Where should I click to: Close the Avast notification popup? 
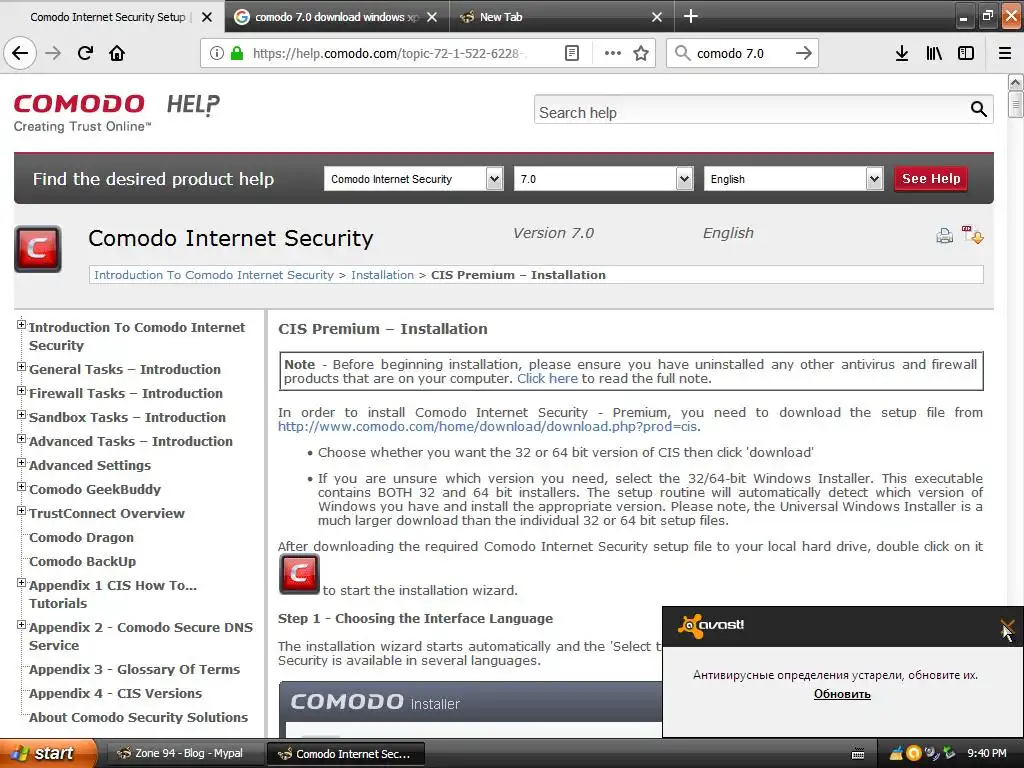1008,627
